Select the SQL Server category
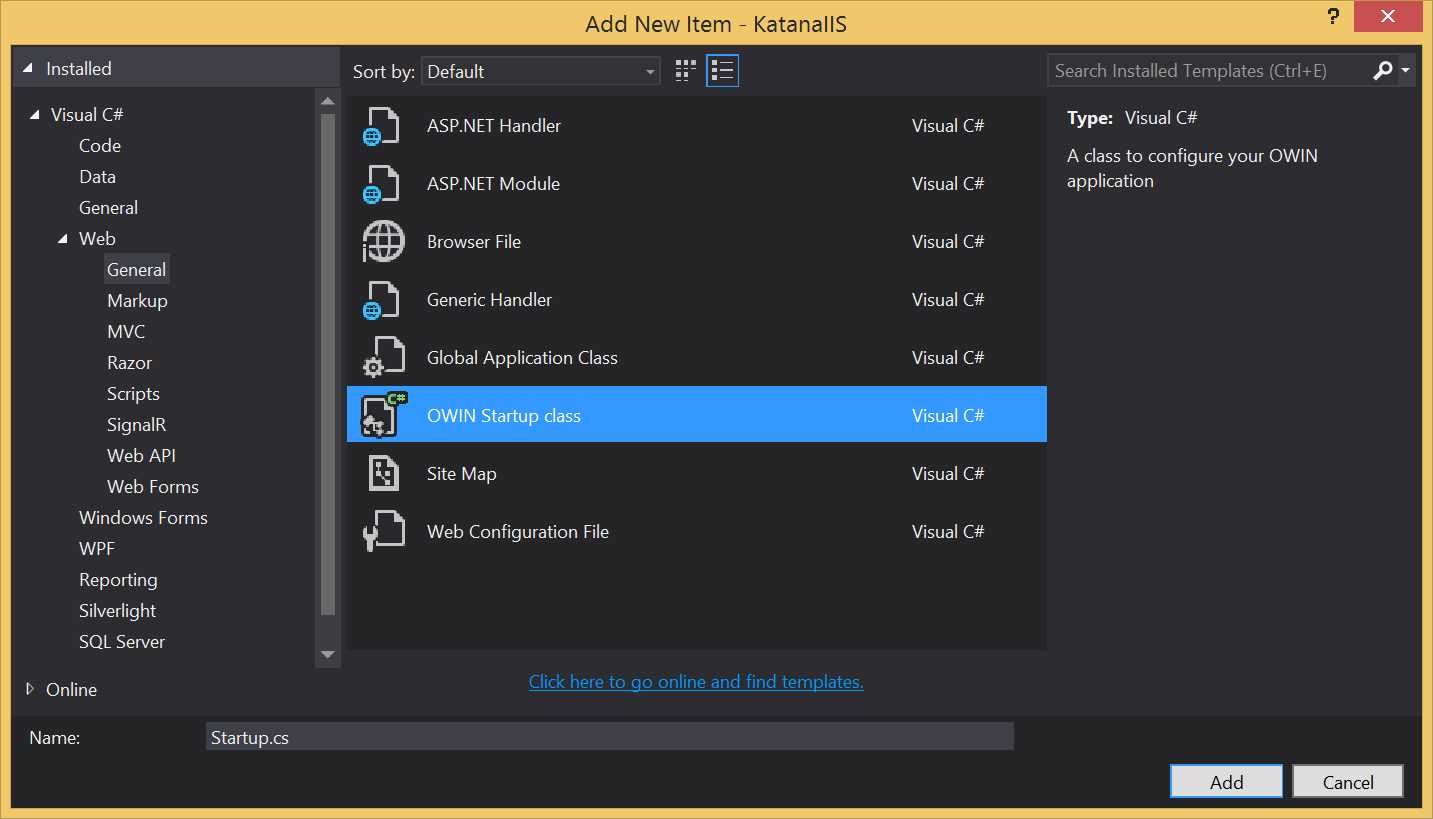 122,642
